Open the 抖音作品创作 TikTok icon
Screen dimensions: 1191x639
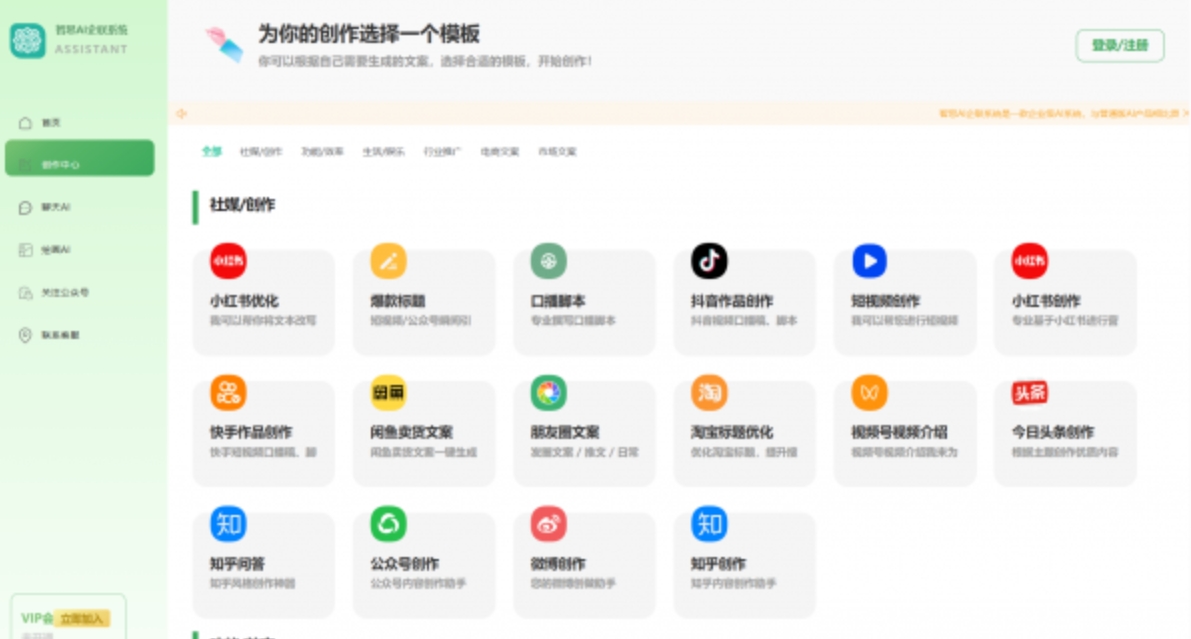tap(709, 261)
